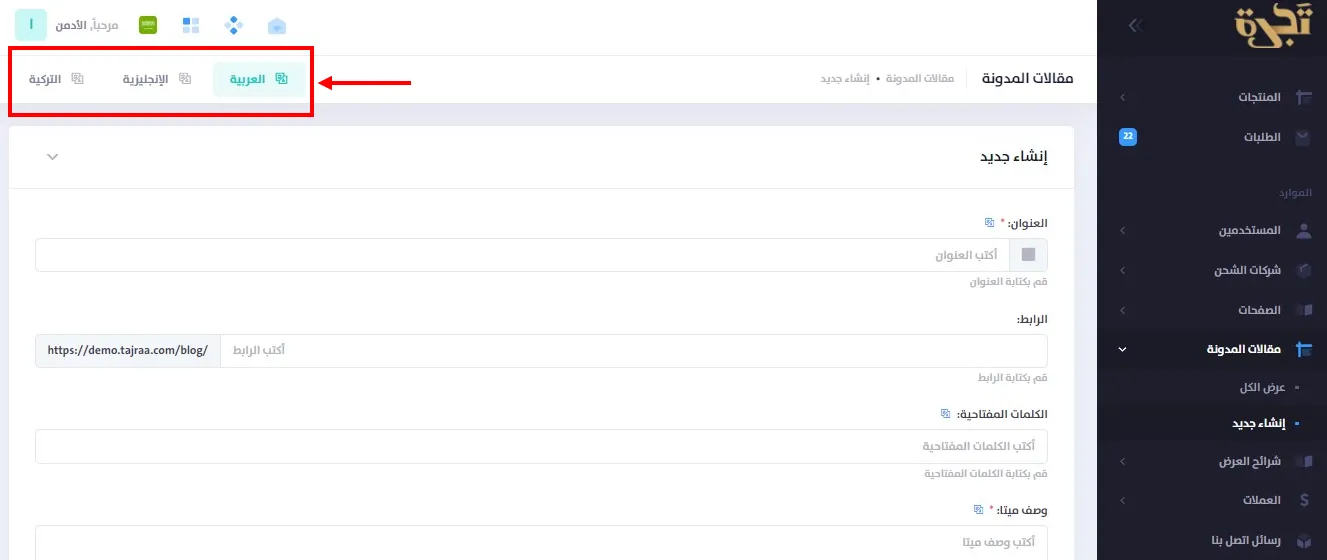
Task: Click the translation icon beside العنوان label
Action: coord(990,222)
